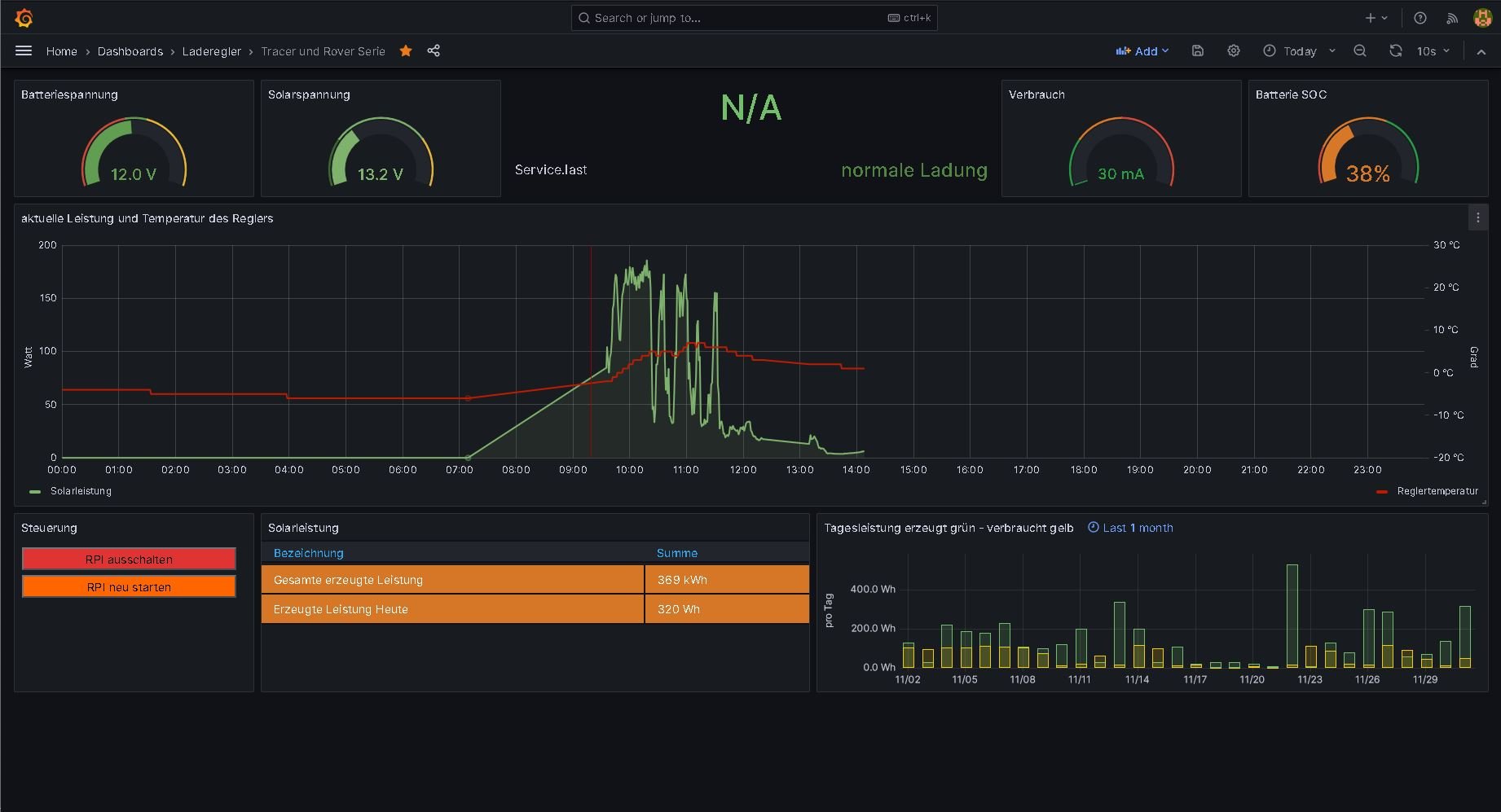Unstar the dashboard via star icon
Viewport: 1501px width, 812px height.
point(406,50)
